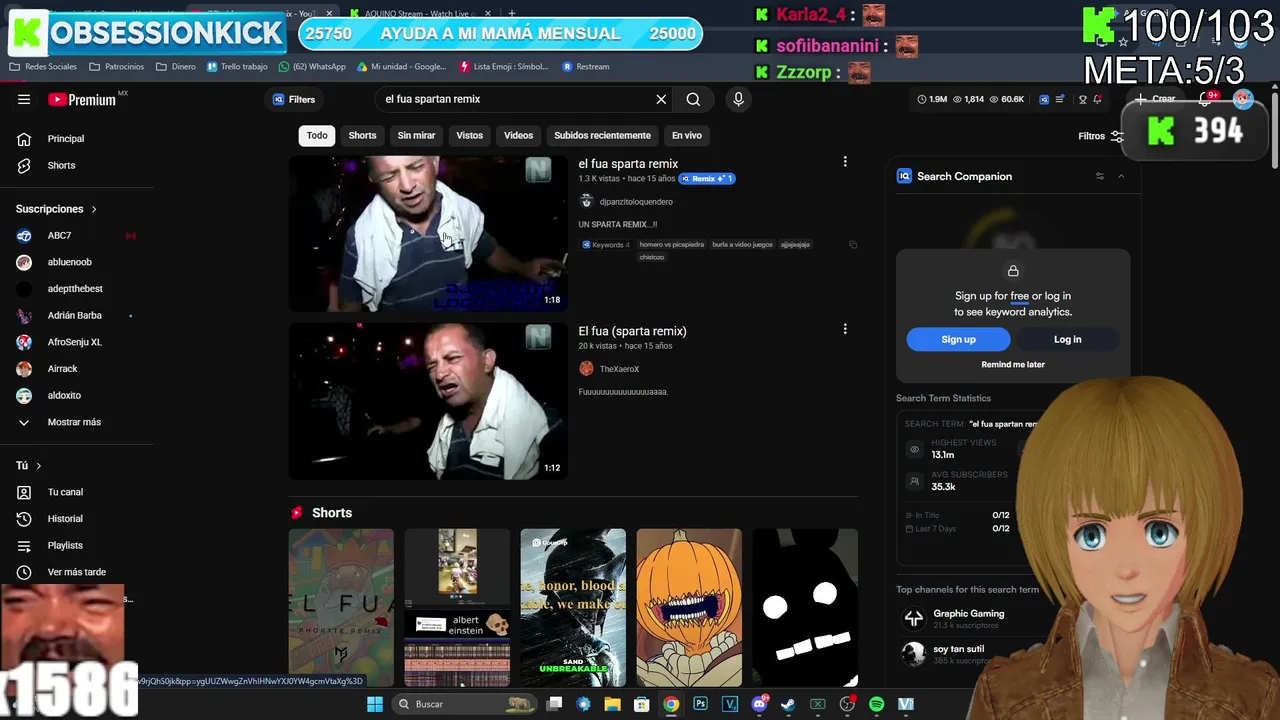Open options menu for 'el fua sparta remix'

click(x=845, y=162)
